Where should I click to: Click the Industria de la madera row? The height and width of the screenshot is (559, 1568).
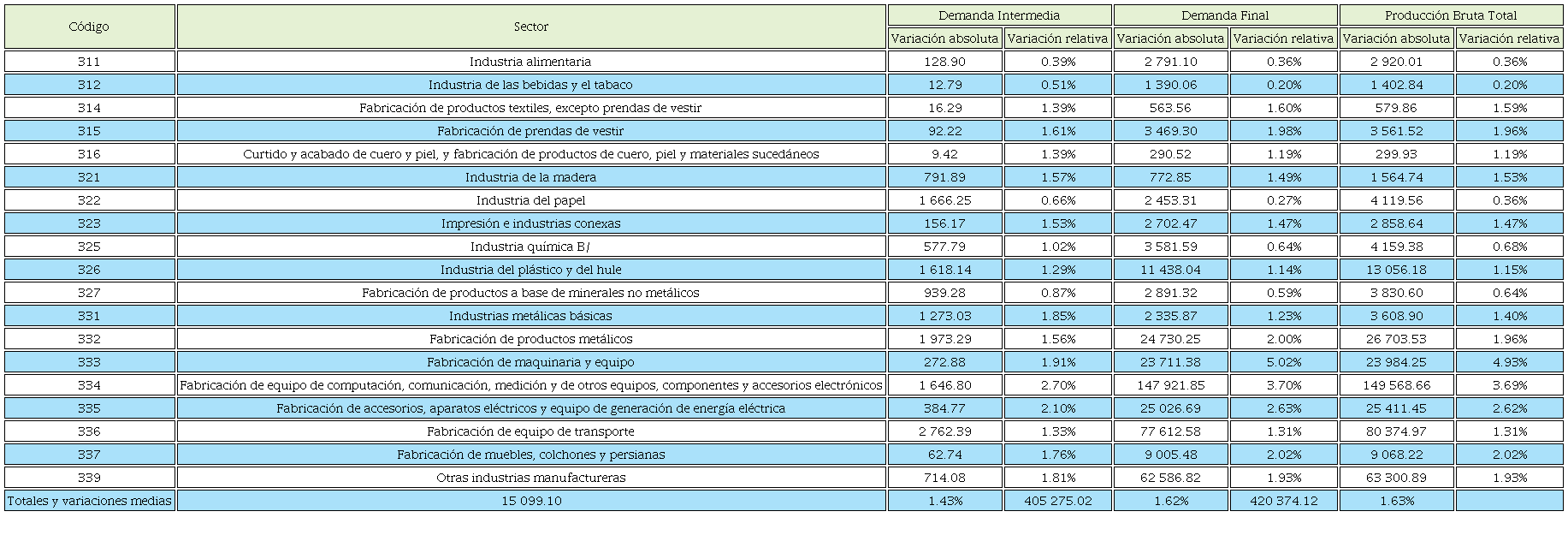530,177
